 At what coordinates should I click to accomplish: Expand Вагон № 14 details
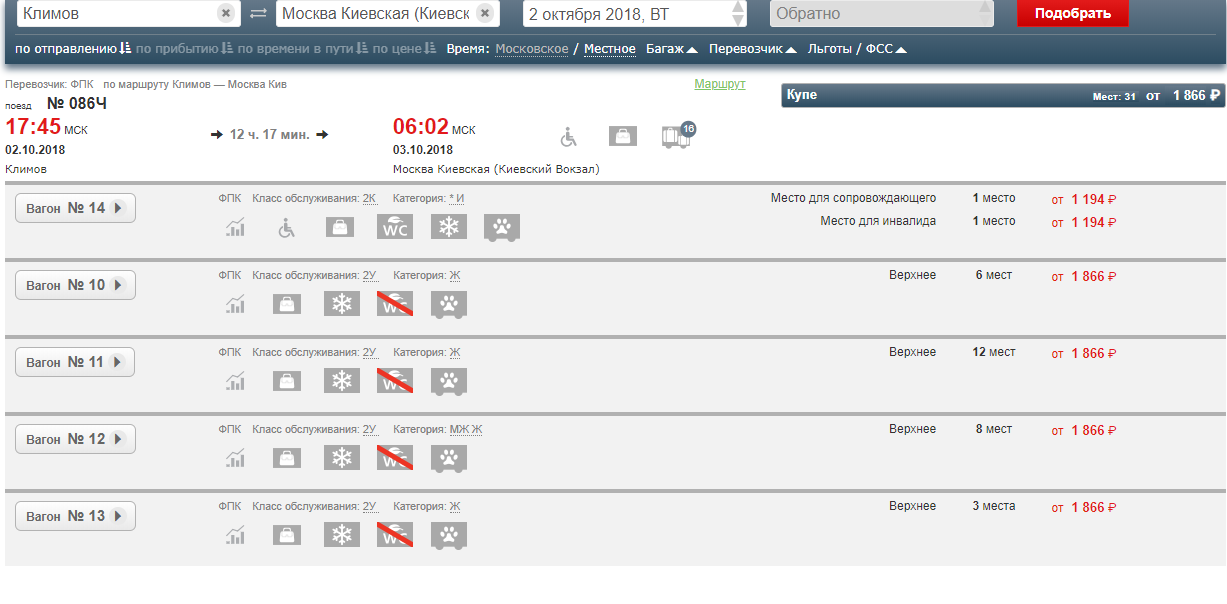(x=75, y=208)
